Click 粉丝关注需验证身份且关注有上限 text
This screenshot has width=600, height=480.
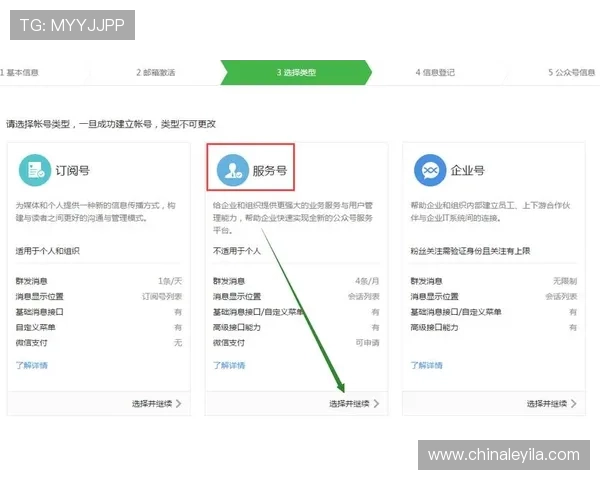coord(470,251)
